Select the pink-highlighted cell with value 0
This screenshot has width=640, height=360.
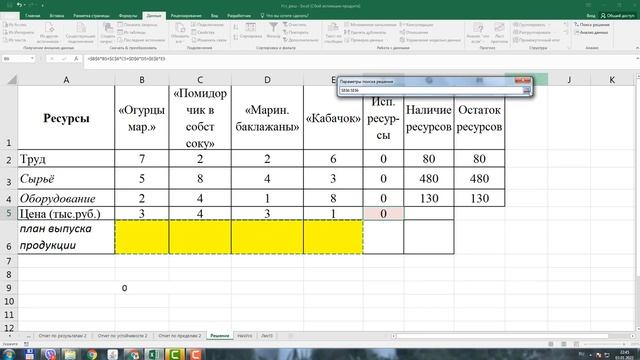click(383, 213)
